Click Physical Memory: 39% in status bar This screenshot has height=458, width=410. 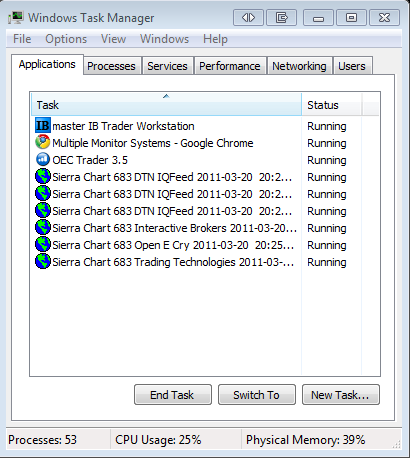[x=305, y=440]
